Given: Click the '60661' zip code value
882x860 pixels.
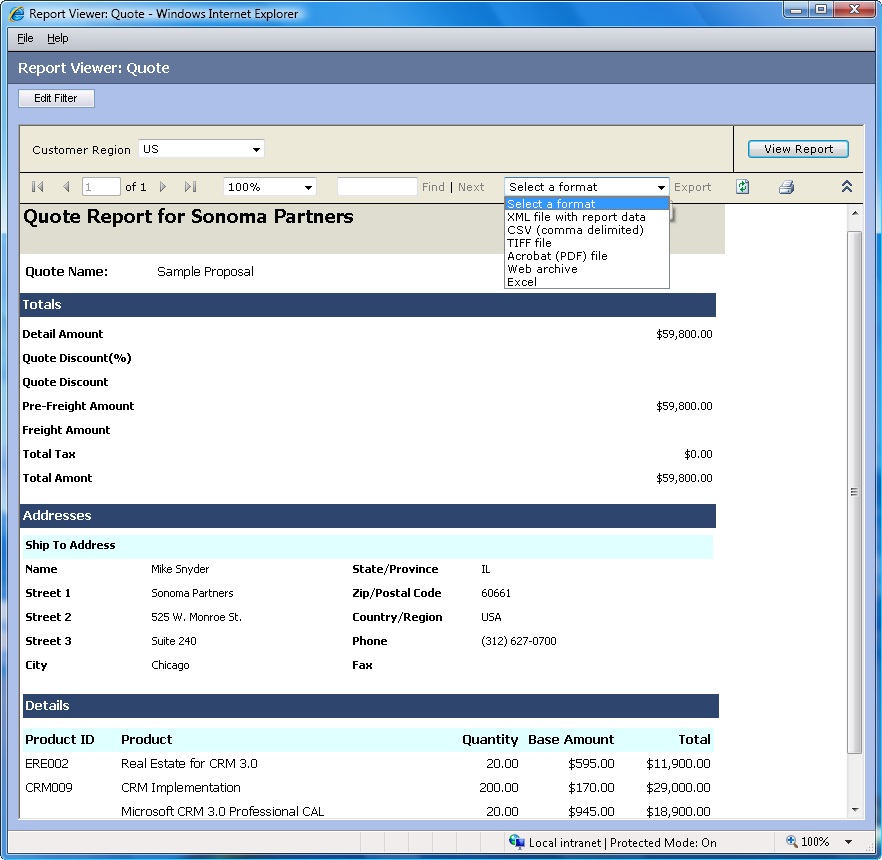Looking at the screenshot, I should tap(496, 593).
